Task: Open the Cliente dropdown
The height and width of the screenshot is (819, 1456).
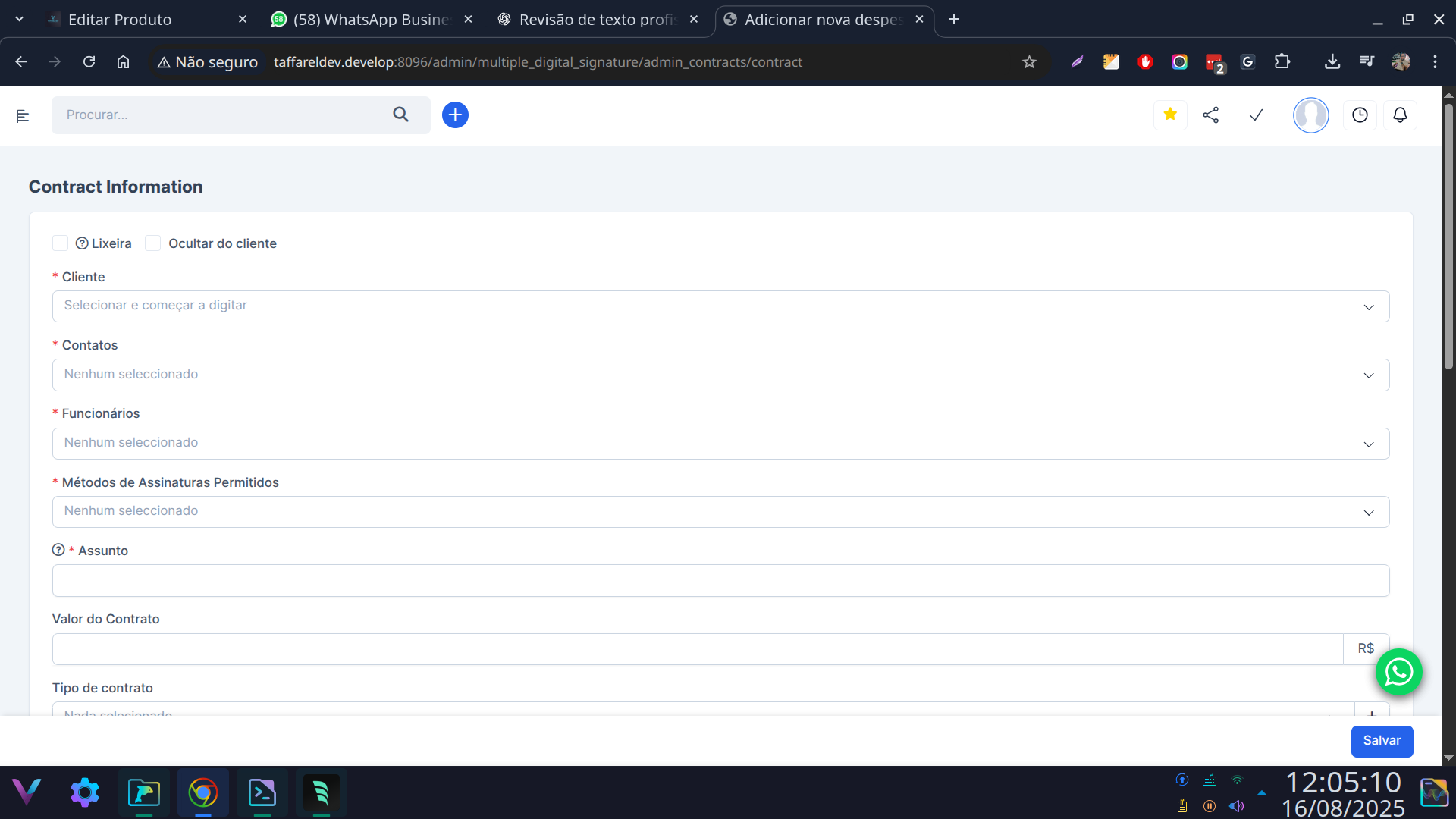Action: pos(720,306)
